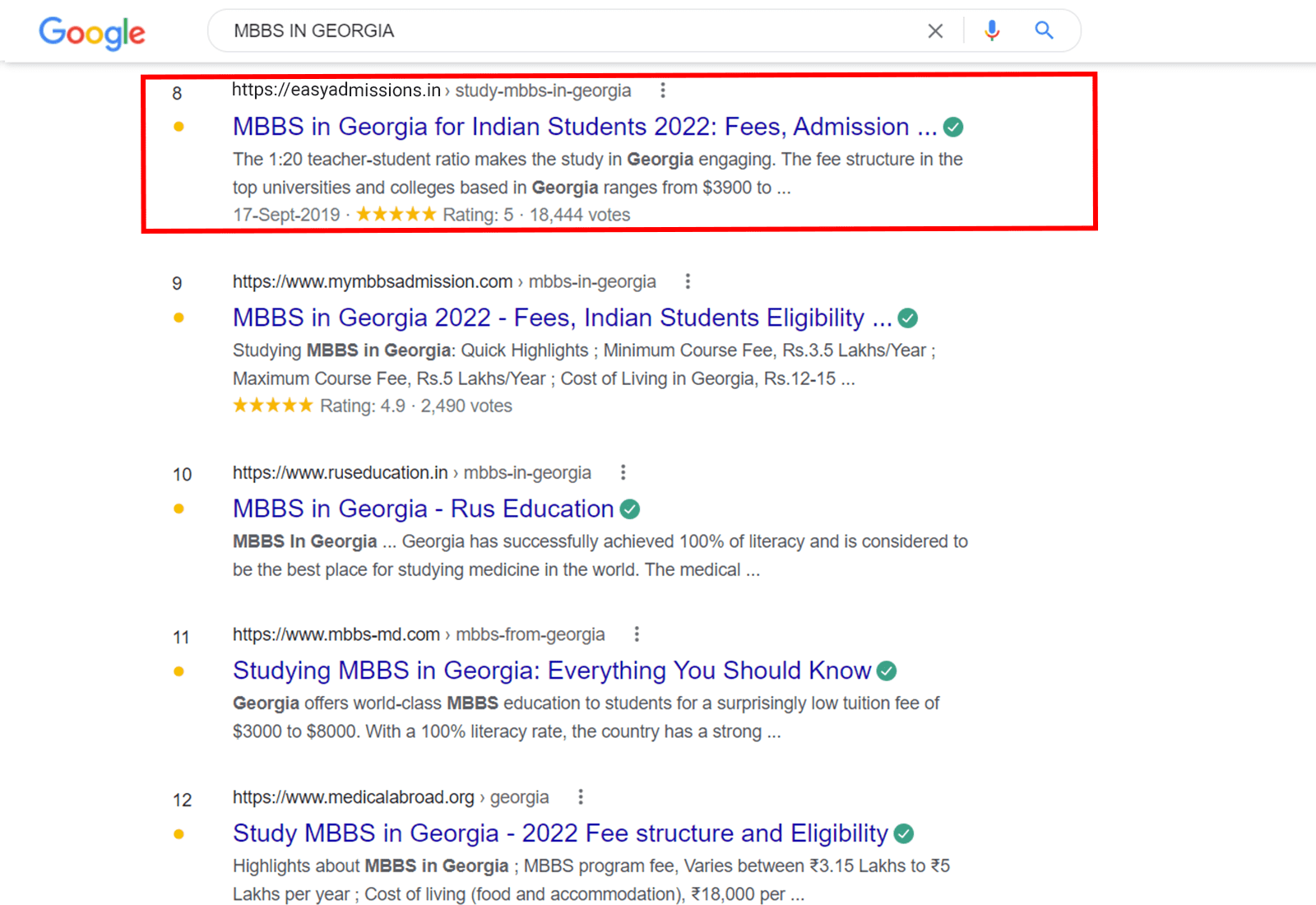Click green verified badge on Rus Education result
Viewport: 1316px width, 905px height.
(x=630, y=509)
